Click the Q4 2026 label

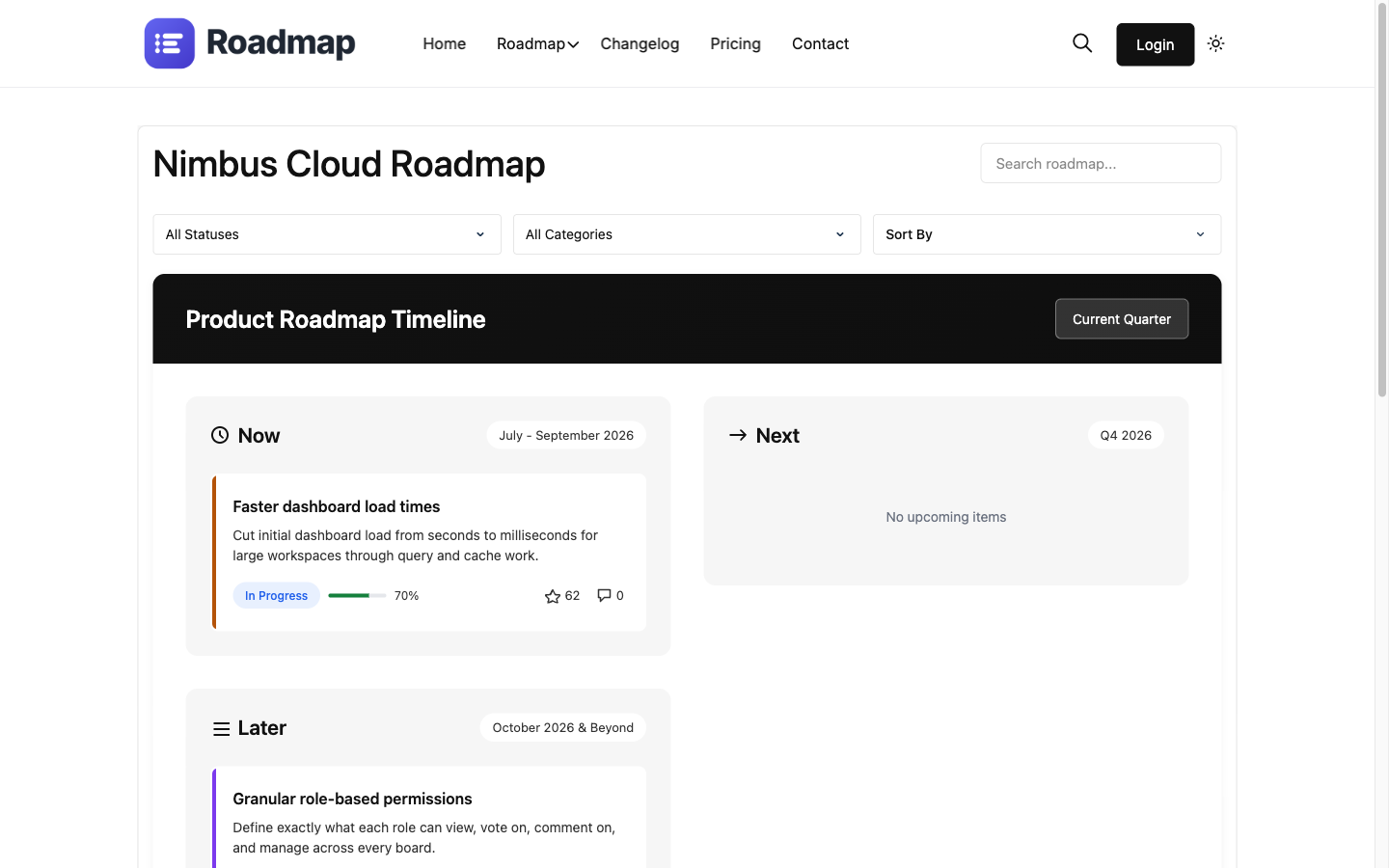[1126, 435]
